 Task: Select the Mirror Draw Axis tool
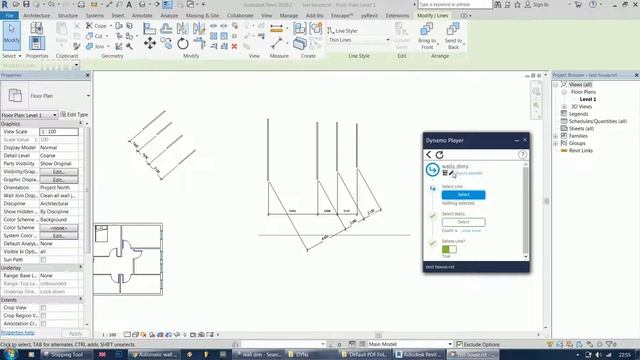[199, 29]
